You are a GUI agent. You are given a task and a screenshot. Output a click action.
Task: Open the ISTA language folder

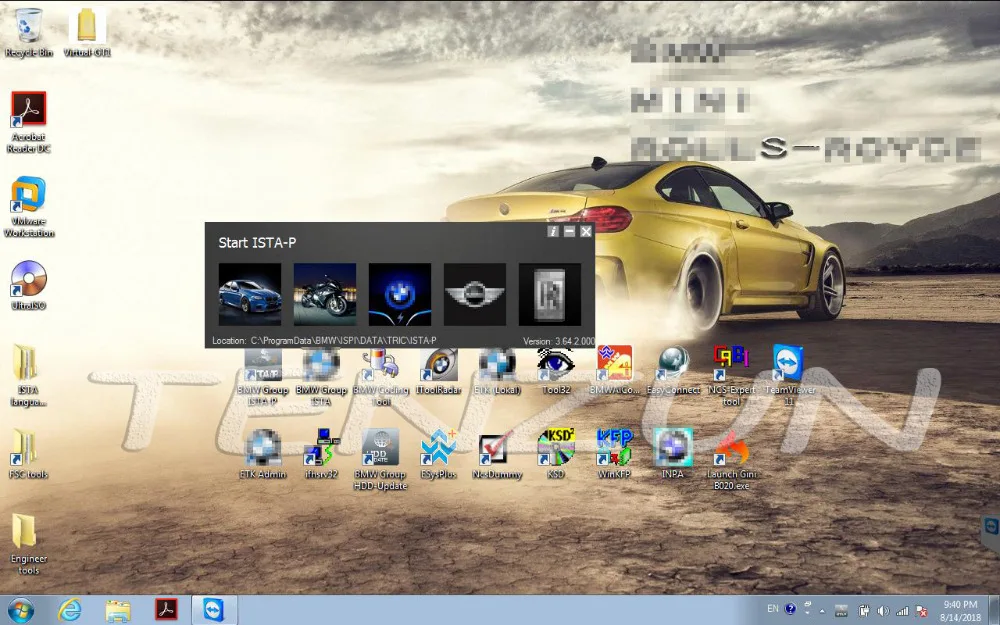click(x=27, y=375)
